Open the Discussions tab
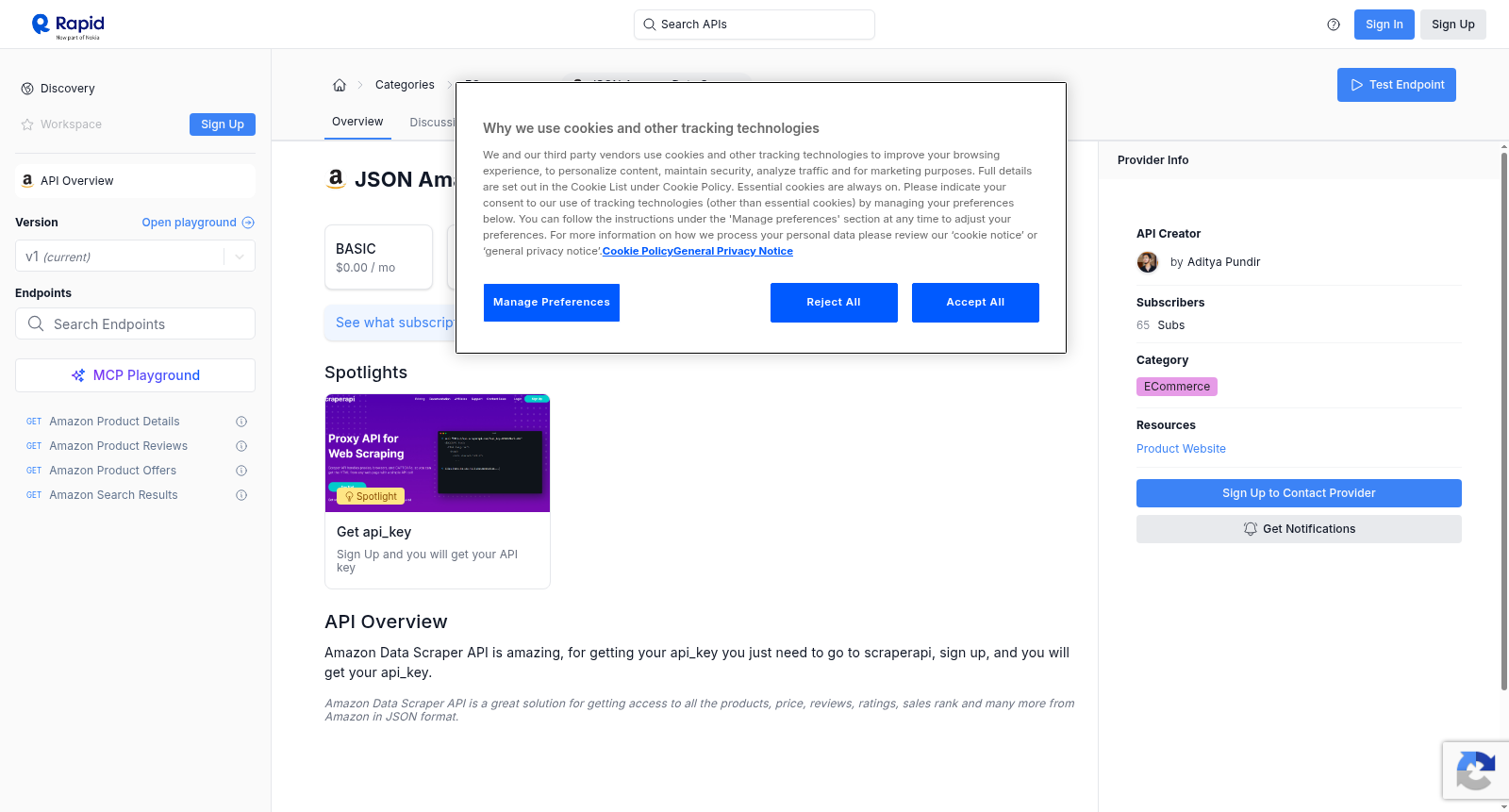This screenshot has height=812, width=1509. point(433,123)
